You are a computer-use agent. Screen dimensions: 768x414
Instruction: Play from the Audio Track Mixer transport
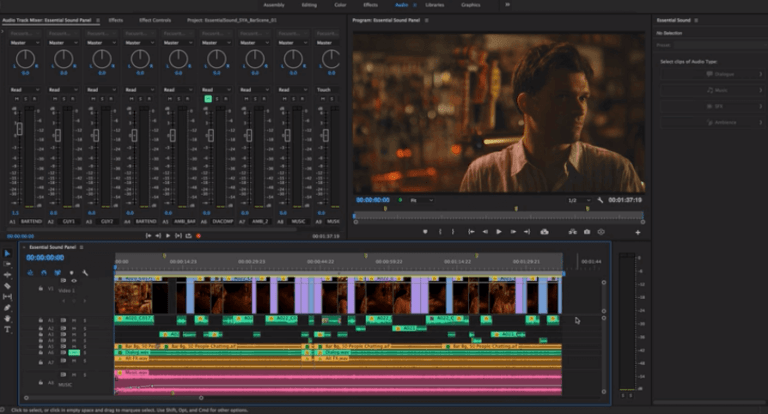pos(168,236)
